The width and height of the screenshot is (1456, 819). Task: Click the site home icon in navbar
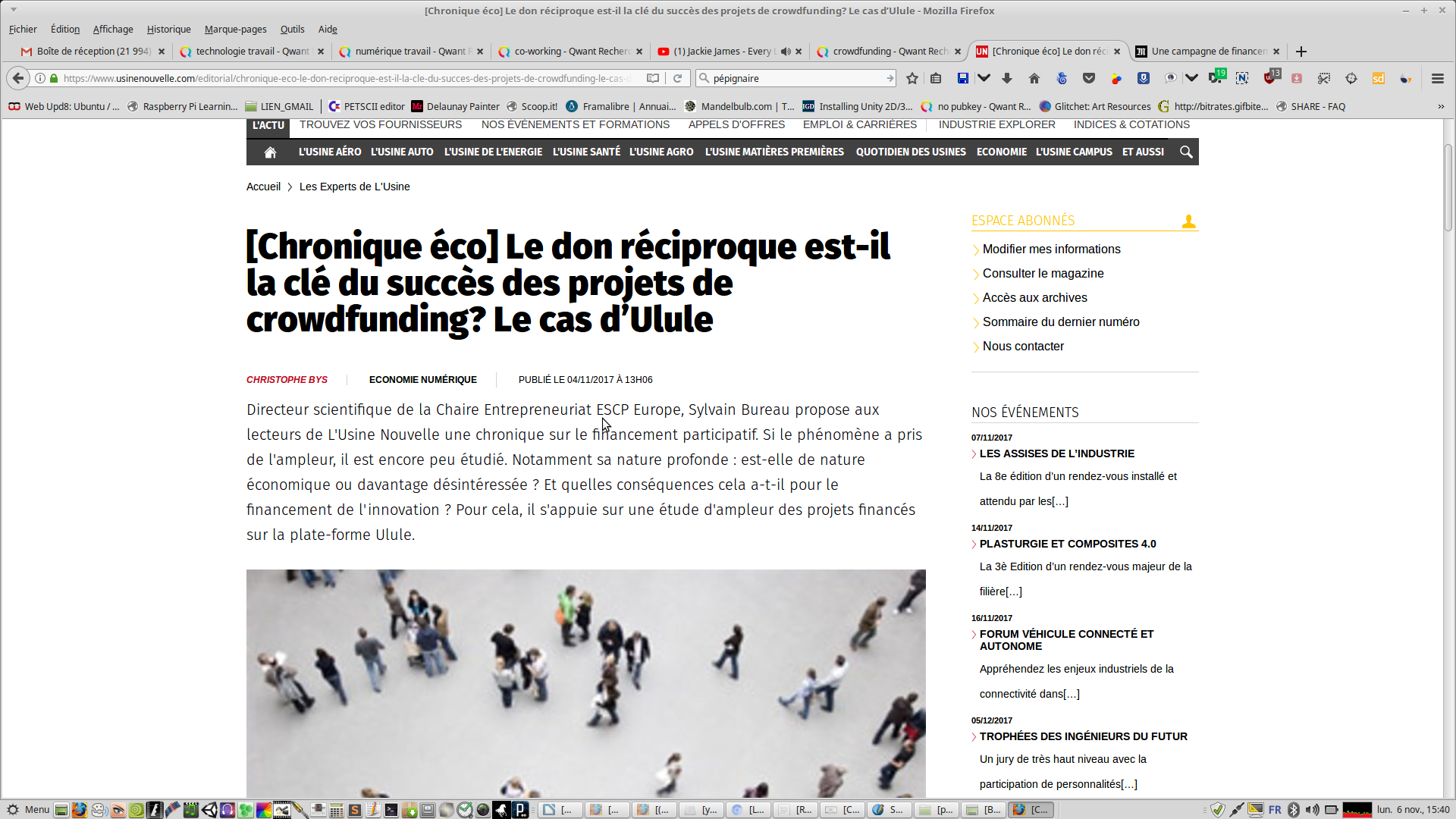pyautogui.click(x=270, y=152)
